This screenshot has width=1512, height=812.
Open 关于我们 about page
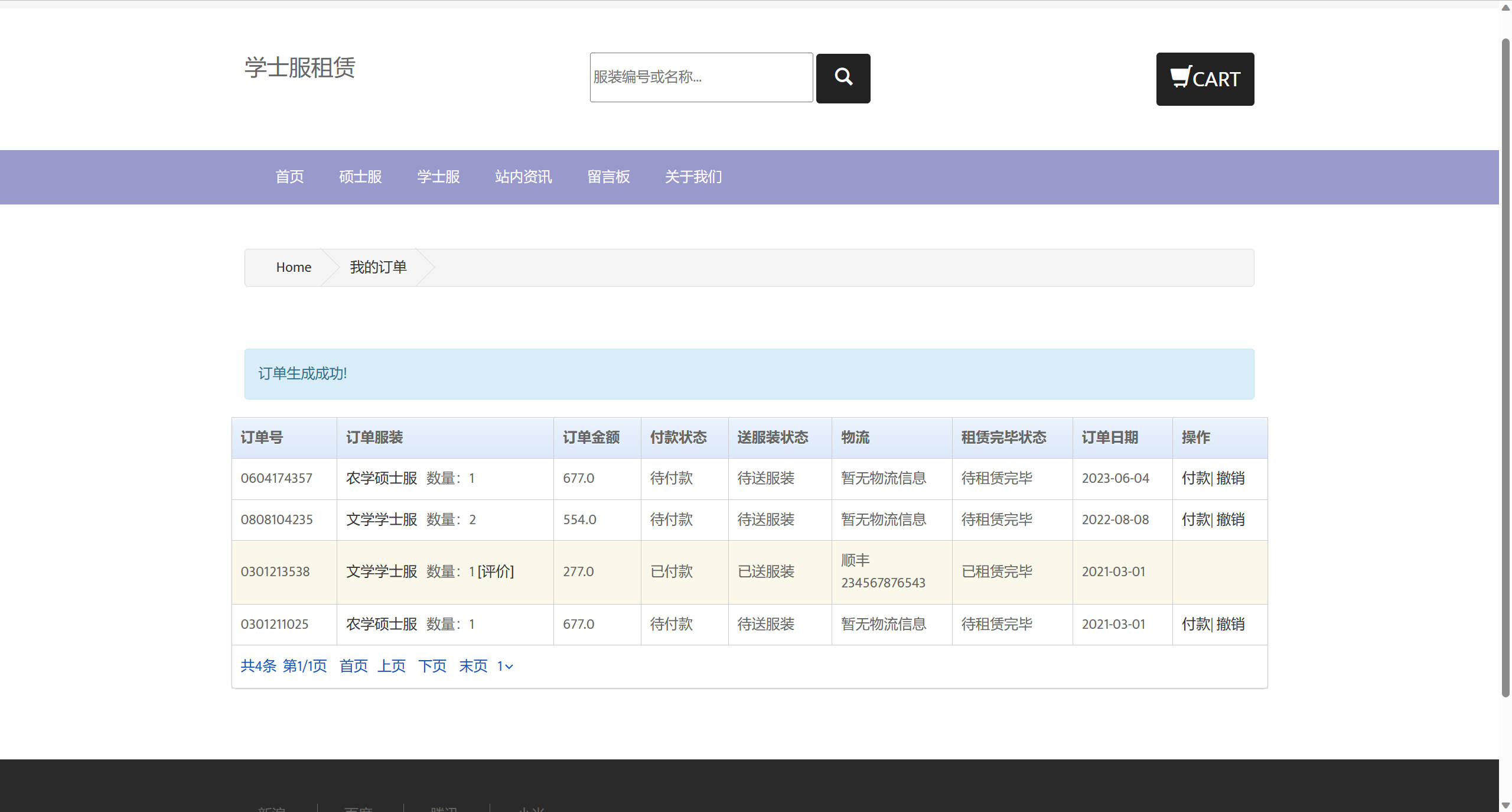click(693, 177)
